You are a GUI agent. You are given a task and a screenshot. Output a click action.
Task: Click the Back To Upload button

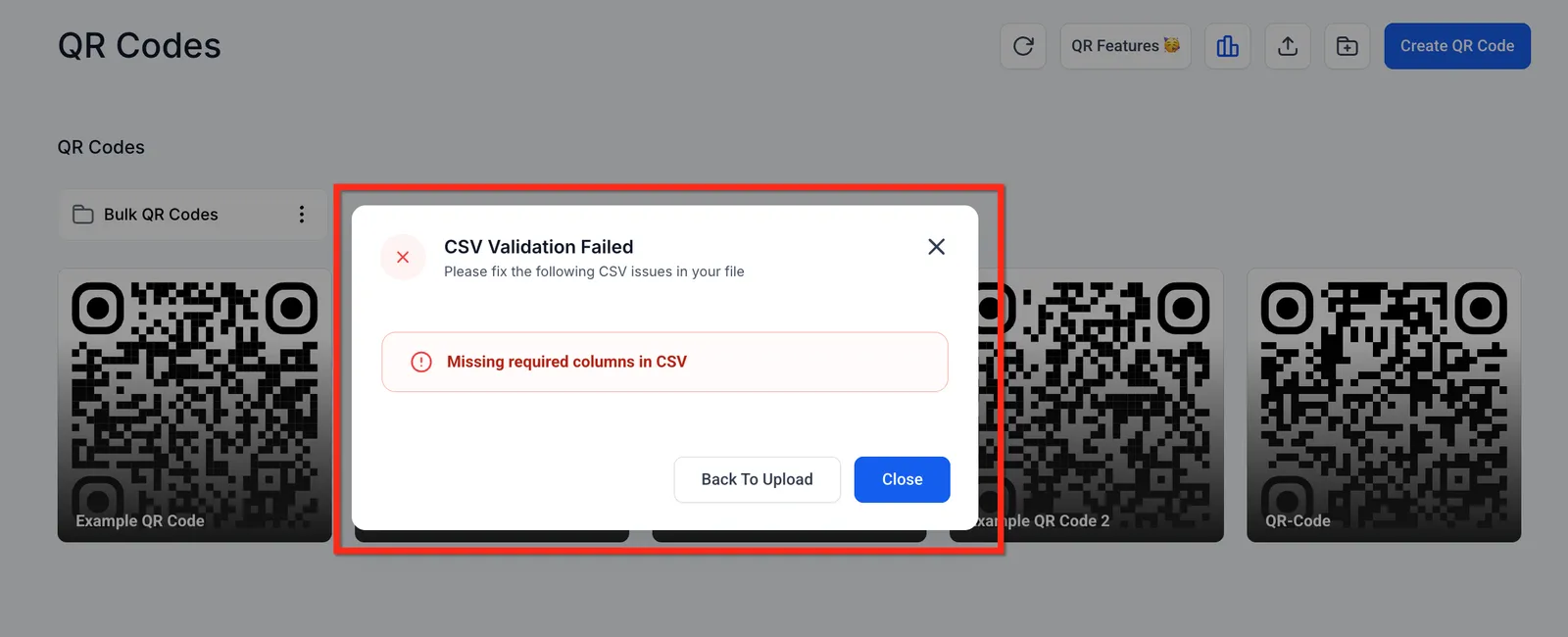(758, 479)
